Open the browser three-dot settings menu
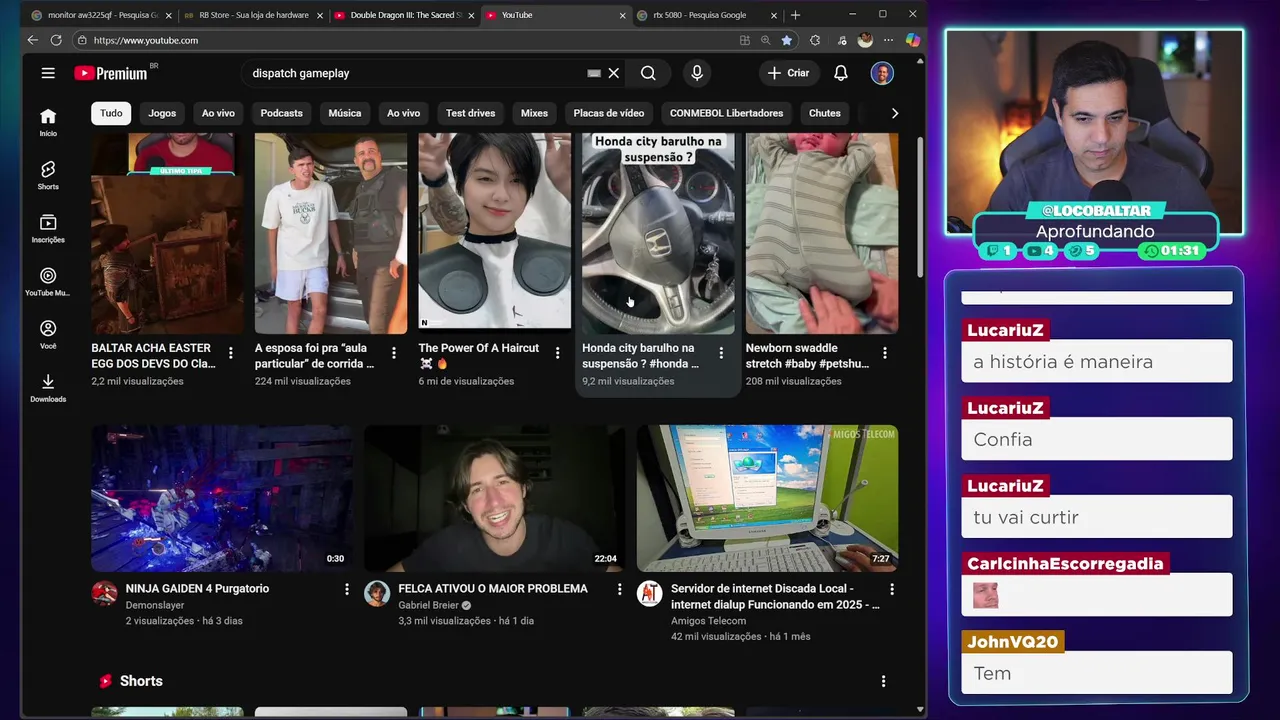Viewport: 1280px width, 720px height. (888, 40)
